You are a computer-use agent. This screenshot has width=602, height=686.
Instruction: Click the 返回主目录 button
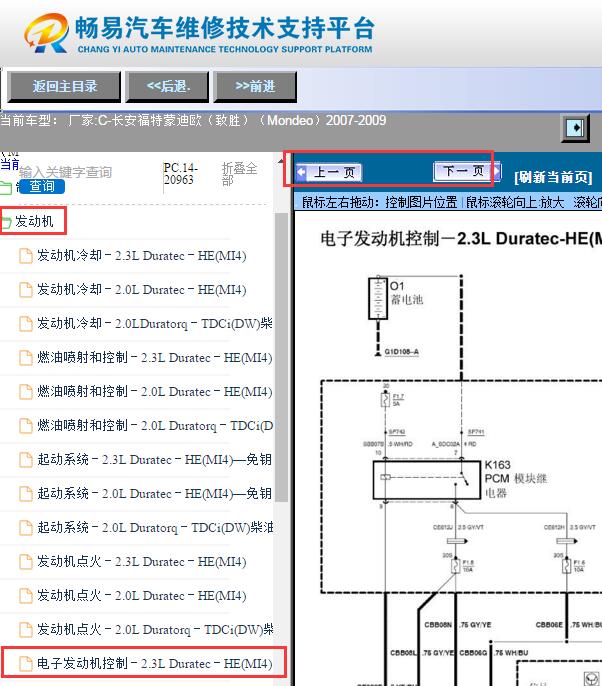64,87
